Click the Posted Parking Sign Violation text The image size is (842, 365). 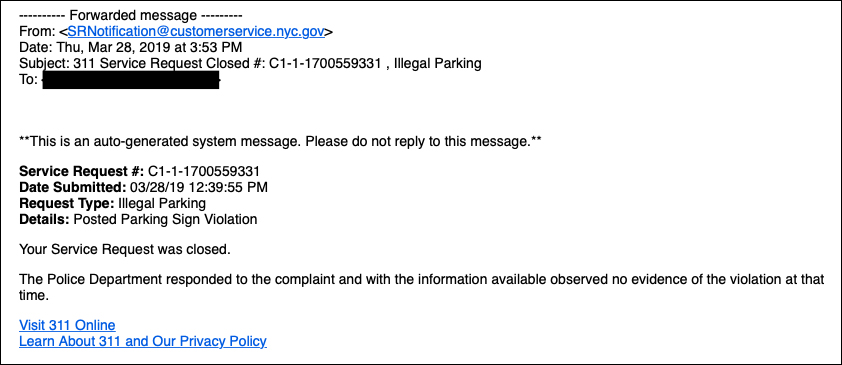pos(165,220)
